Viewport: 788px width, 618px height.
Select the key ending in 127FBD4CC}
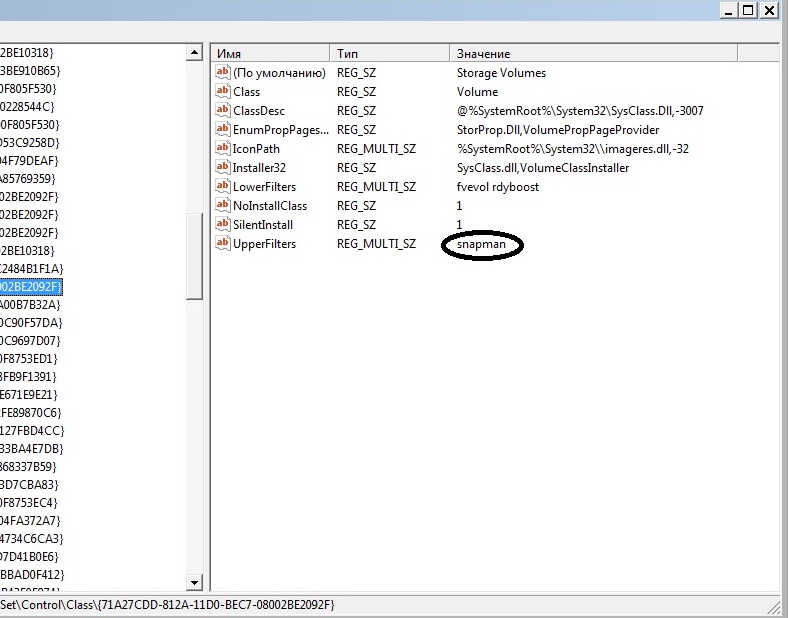click(30, 430)
